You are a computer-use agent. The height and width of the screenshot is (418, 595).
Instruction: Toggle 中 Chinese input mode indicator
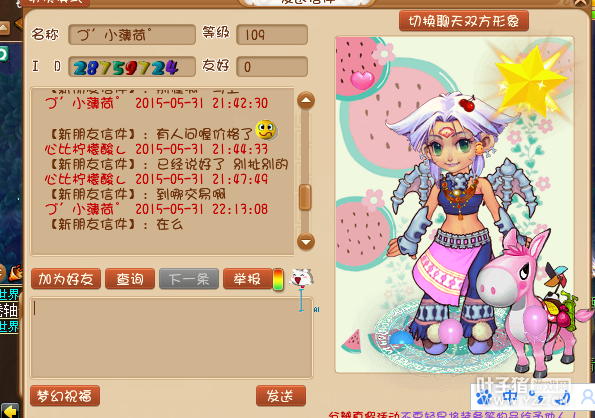coord(509,397)
